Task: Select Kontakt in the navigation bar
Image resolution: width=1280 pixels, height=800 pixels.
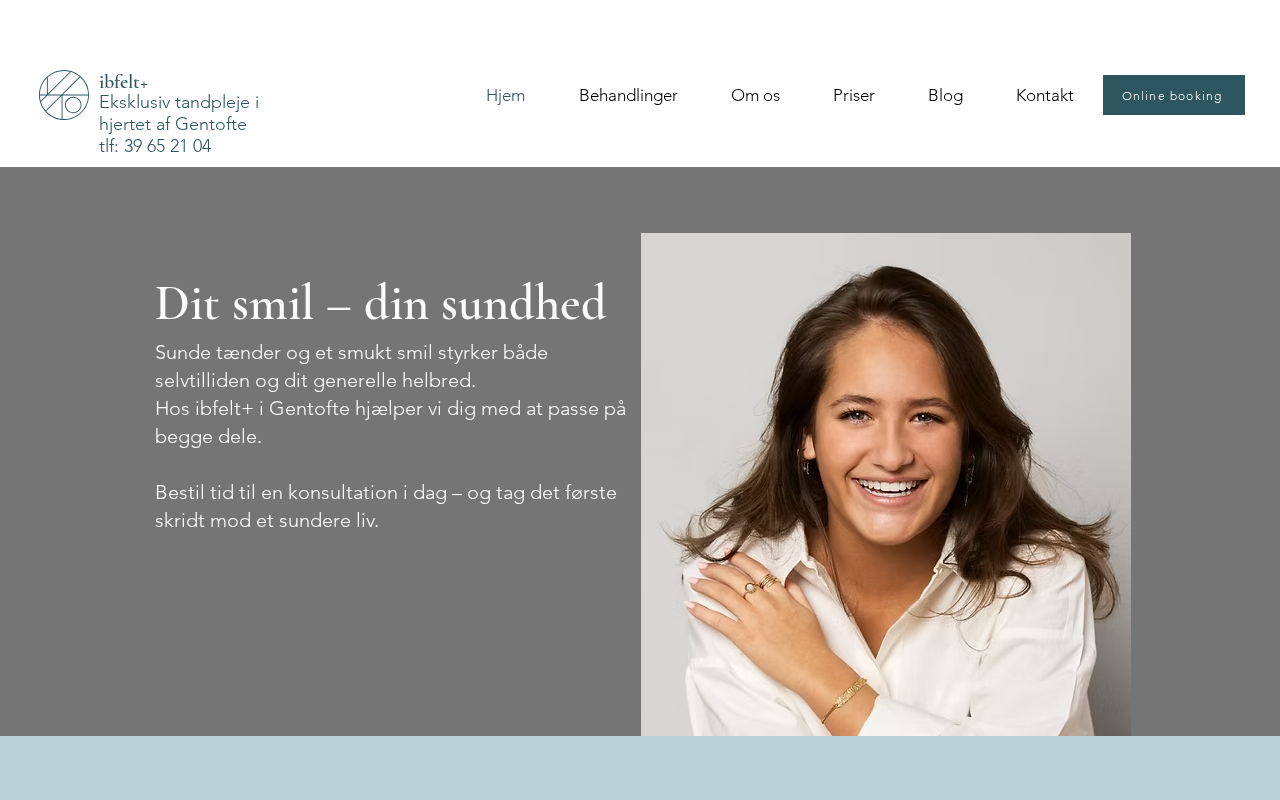Action: [x=1044, y=95]
